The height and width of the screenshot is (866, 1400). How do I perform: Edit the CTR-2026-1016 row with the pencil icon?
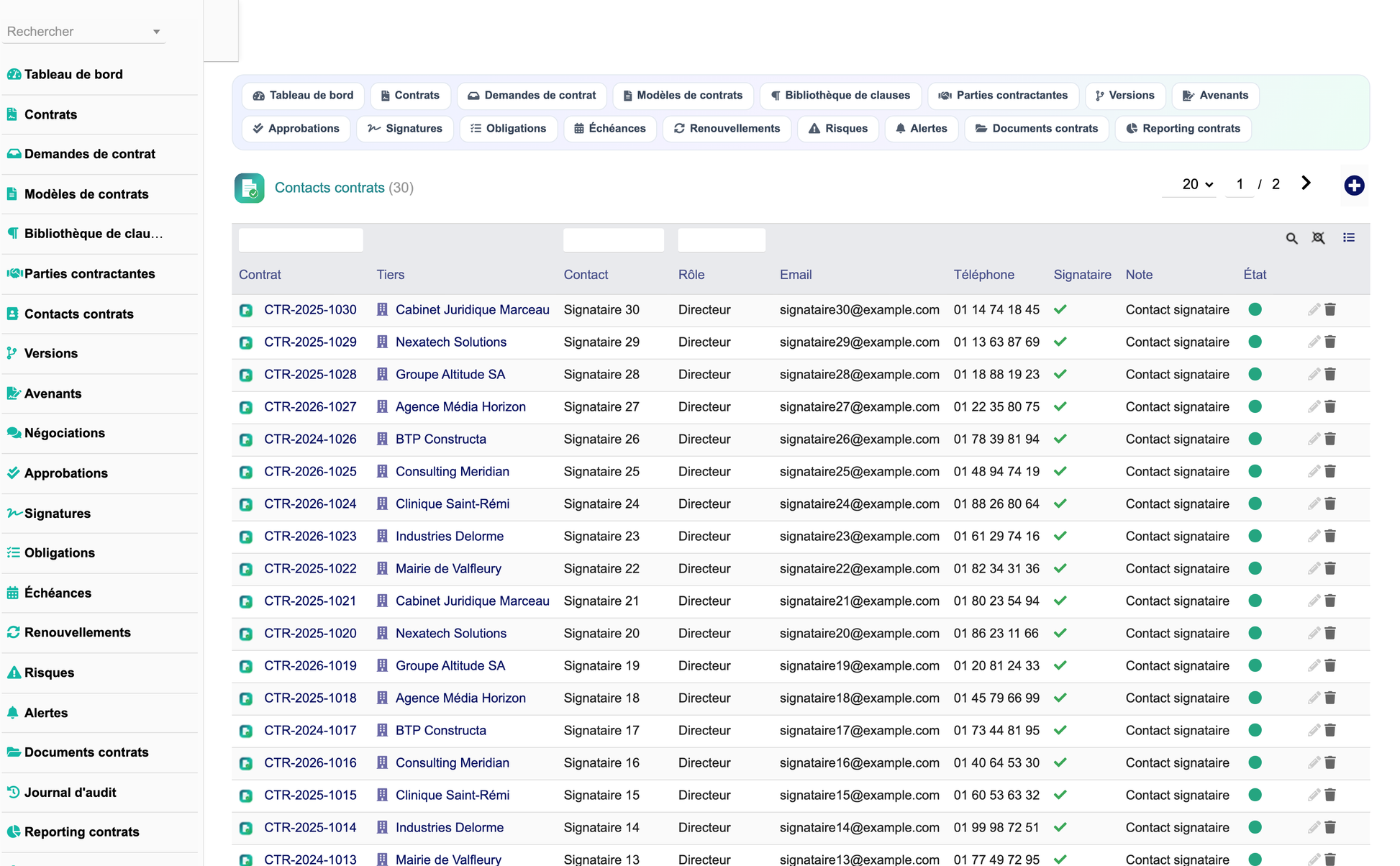tap(1314, 762)
